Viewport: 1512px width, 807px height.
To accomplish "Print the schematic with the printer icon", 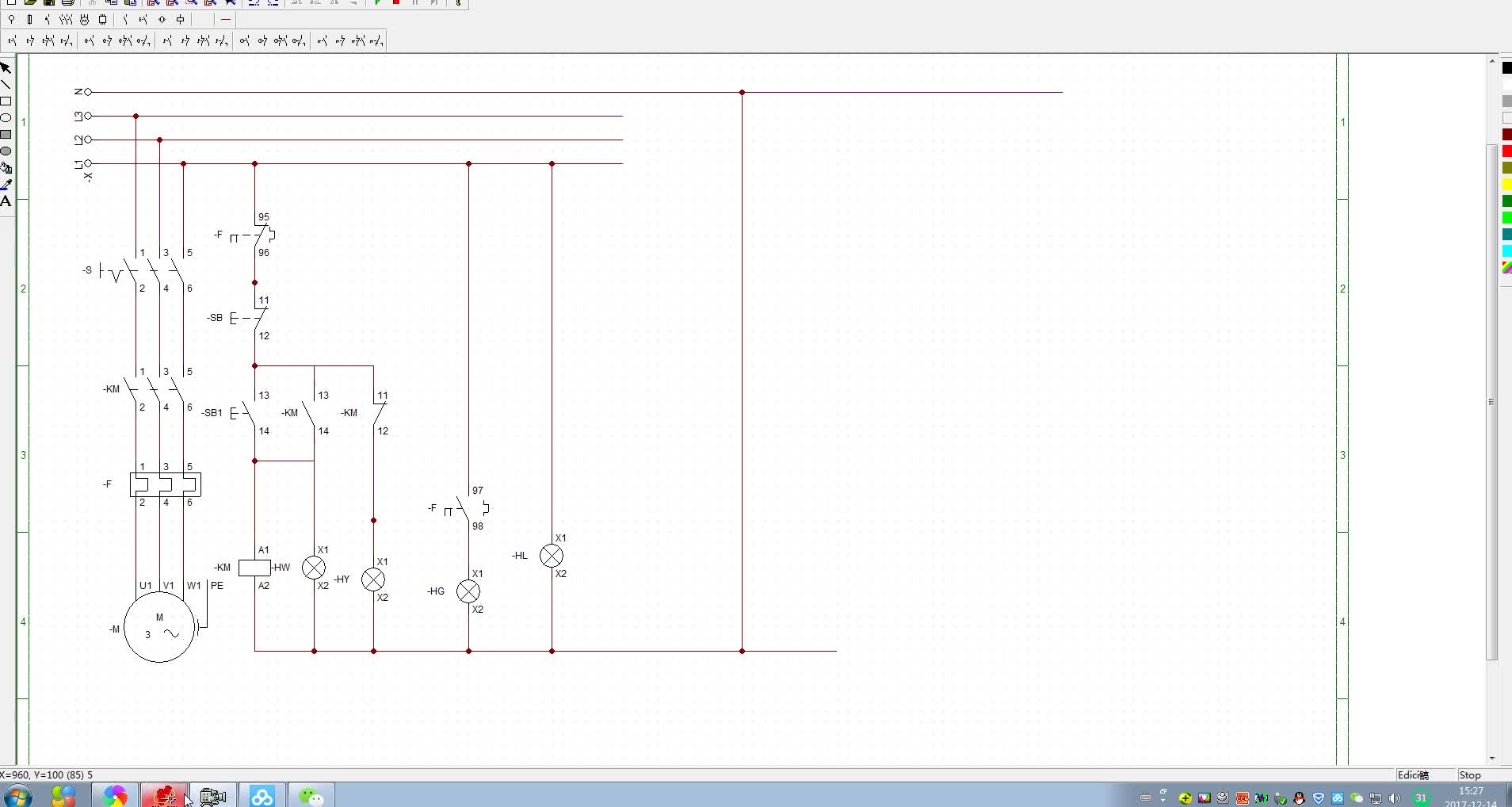I will coord(68,2).
